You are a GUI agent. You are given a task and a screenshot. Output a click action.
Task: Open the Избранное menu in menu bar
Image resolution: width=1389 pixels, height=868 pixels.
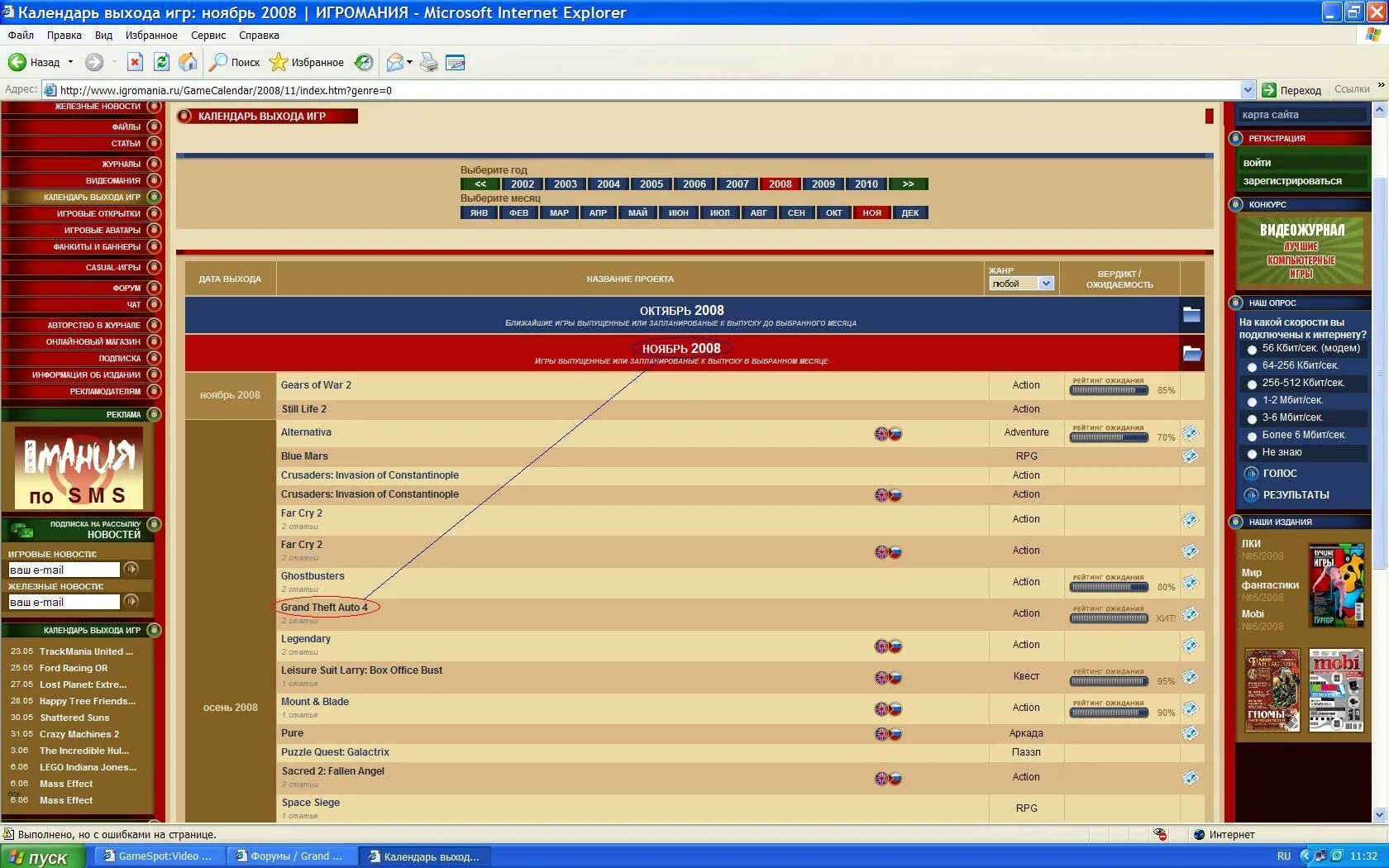pyautogui.click(x=151, y=35)
